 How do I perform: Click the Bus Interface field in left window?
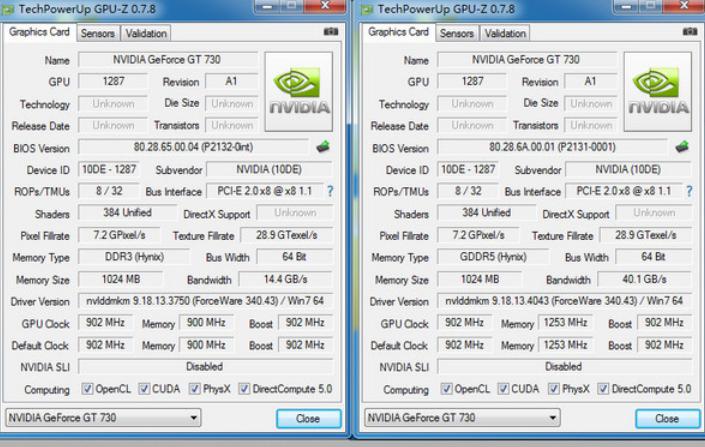(x=264, y=191)
